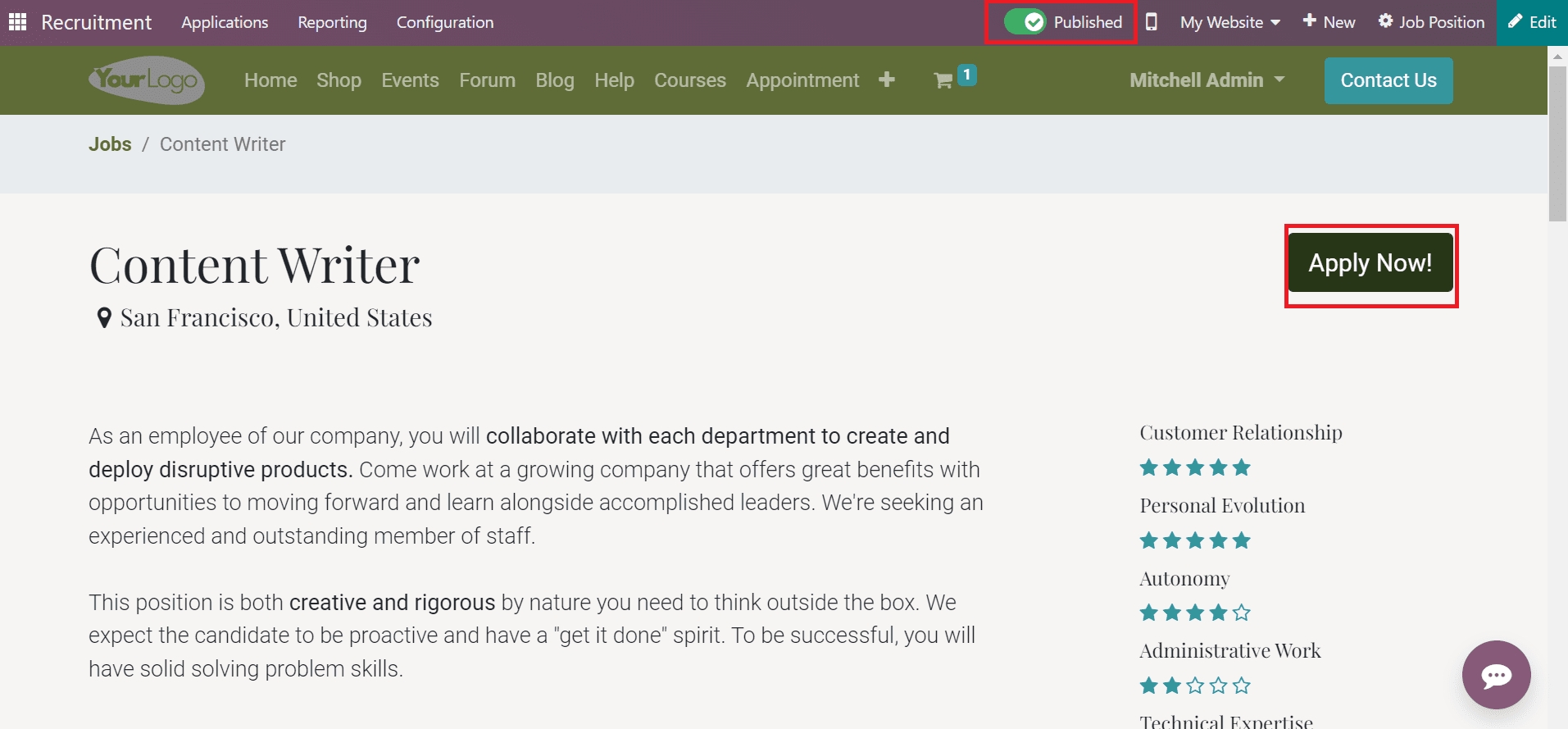Viewport: 1568px width, 729px height.
Task: Click the Autonomy star rating
Action: tap(1195, 613)
